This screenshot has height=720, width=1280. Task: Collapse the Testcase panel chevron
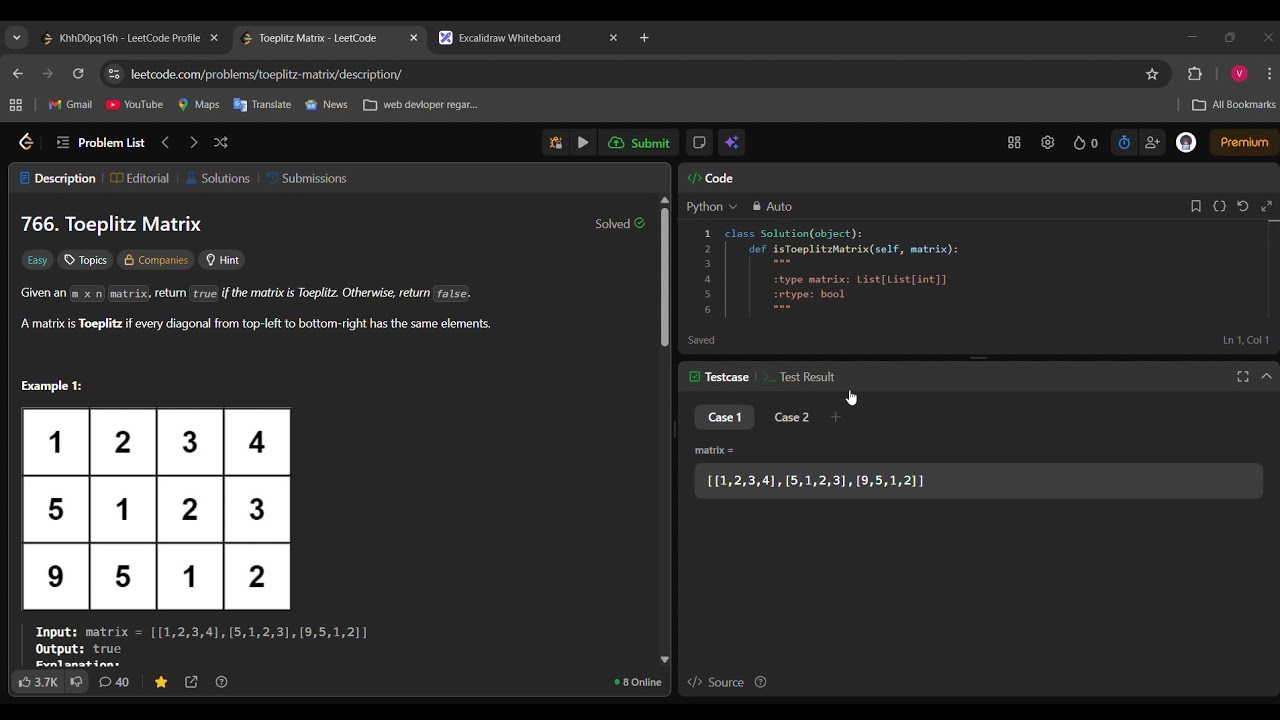tap(1267, 377)
